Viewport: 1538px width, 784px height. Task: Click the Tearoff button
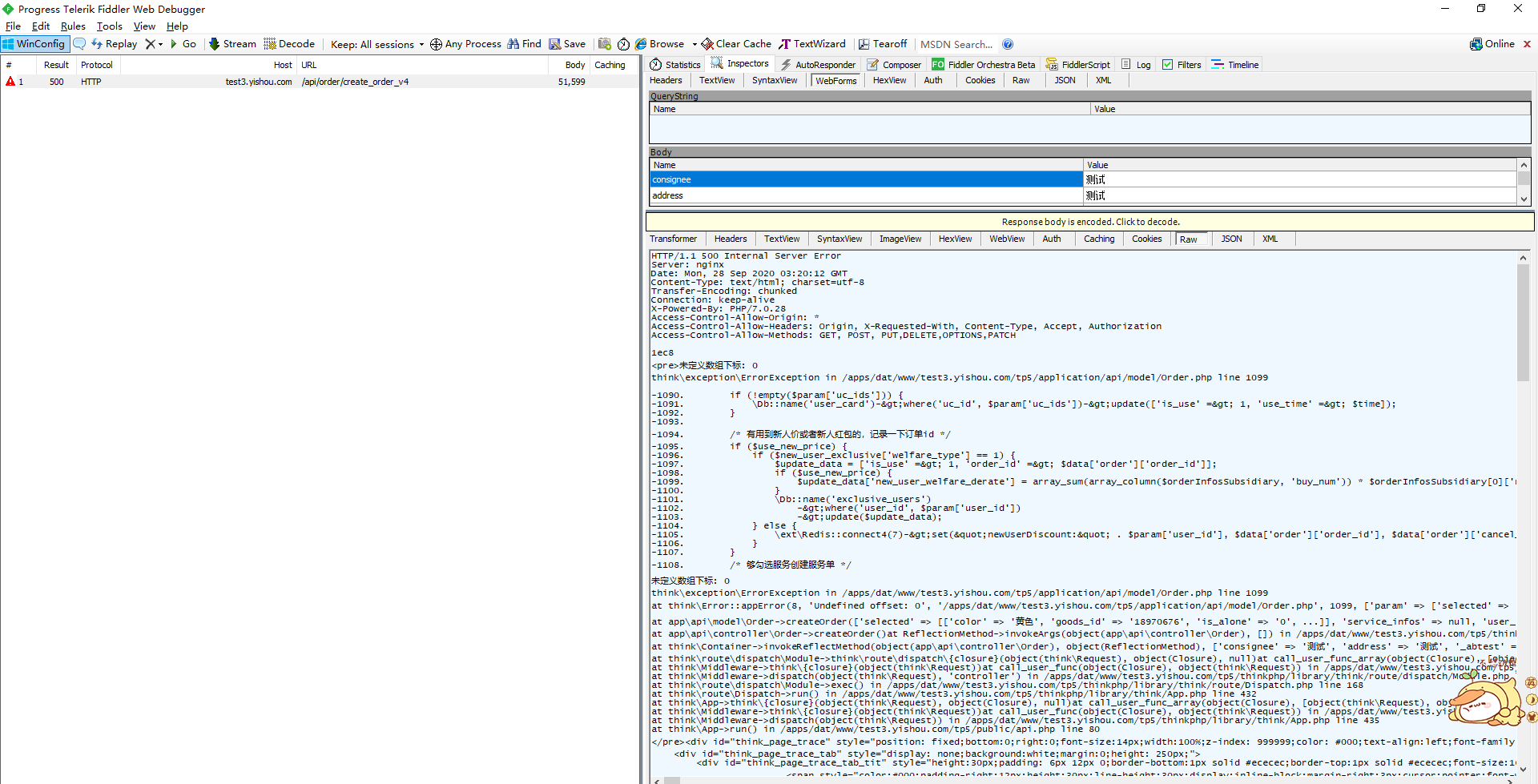pos(883,44)
